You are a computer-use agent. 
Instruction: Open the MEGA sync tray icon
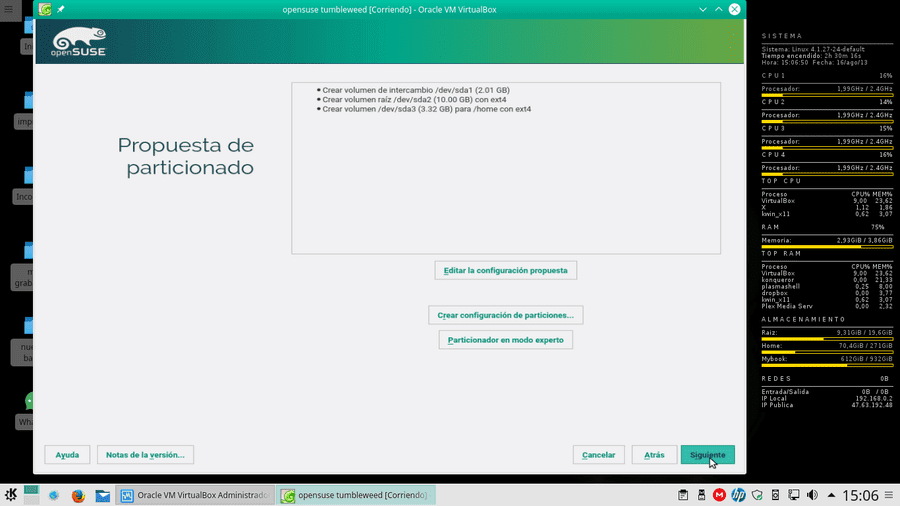[x=719, y=495]
